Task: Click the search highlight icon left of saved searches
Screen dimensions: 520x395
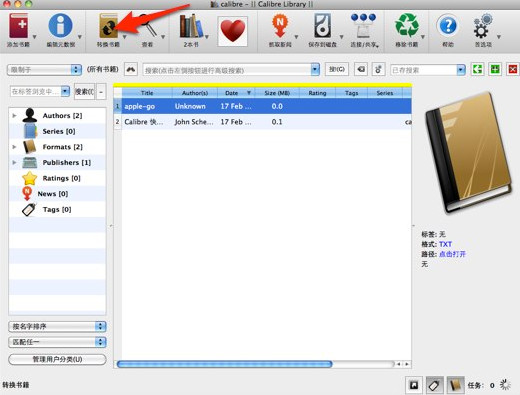Action: (378, 69)
